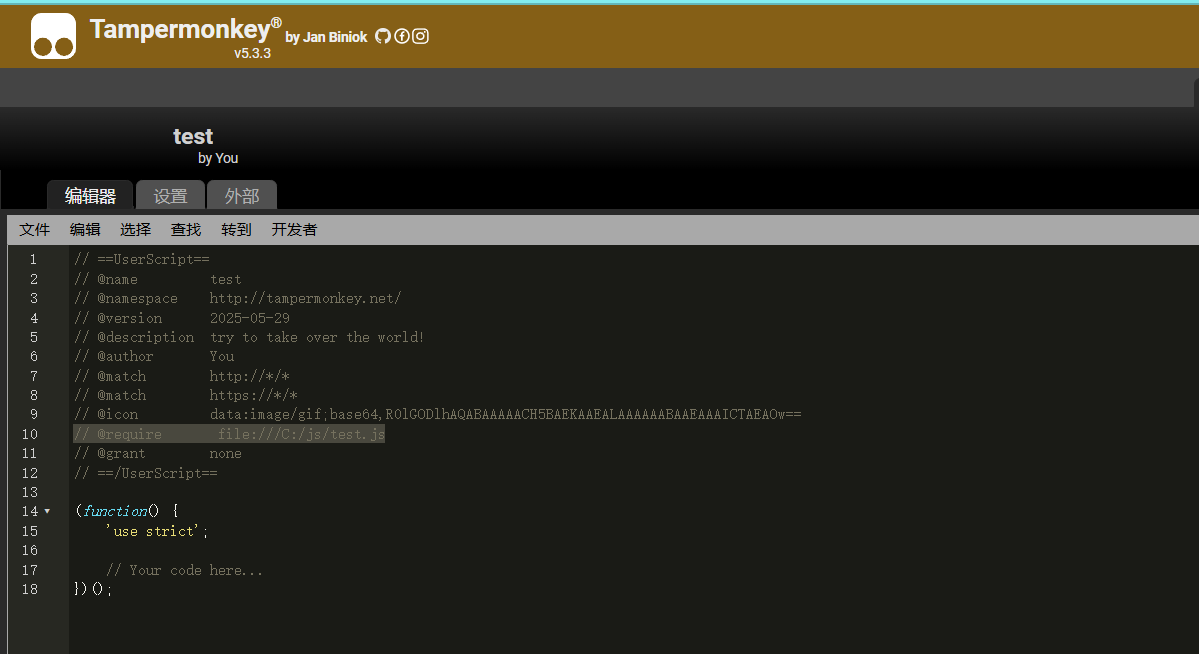Screen dimensions: 1199x654
Task: Click the '==/UserScript==' closing line
Action: tap(145, 473)
